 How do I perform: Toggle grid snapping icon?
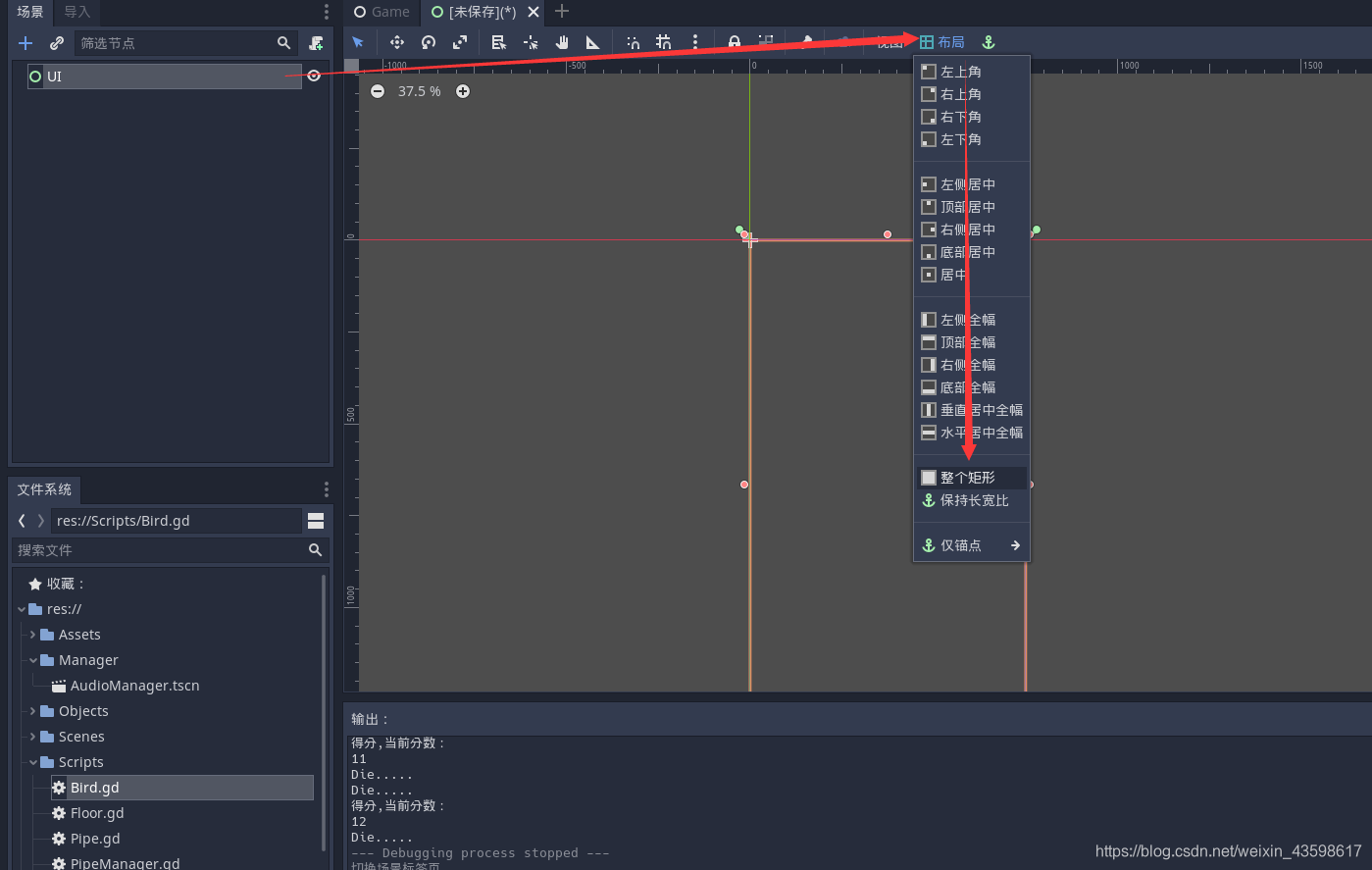[664, 42]
